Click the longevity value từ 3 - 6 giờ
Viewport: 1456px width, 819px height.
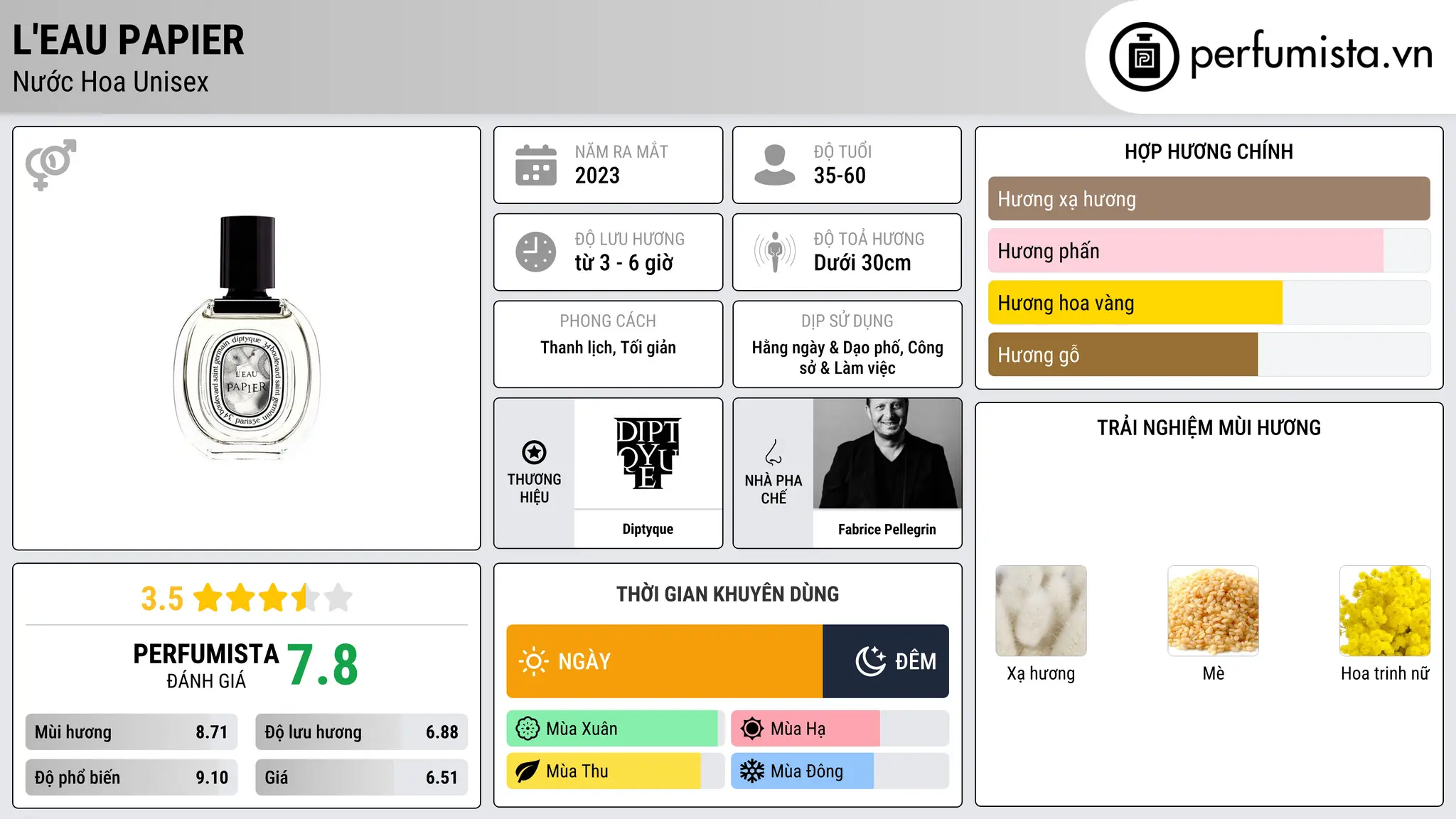click(x=624, y=263)
